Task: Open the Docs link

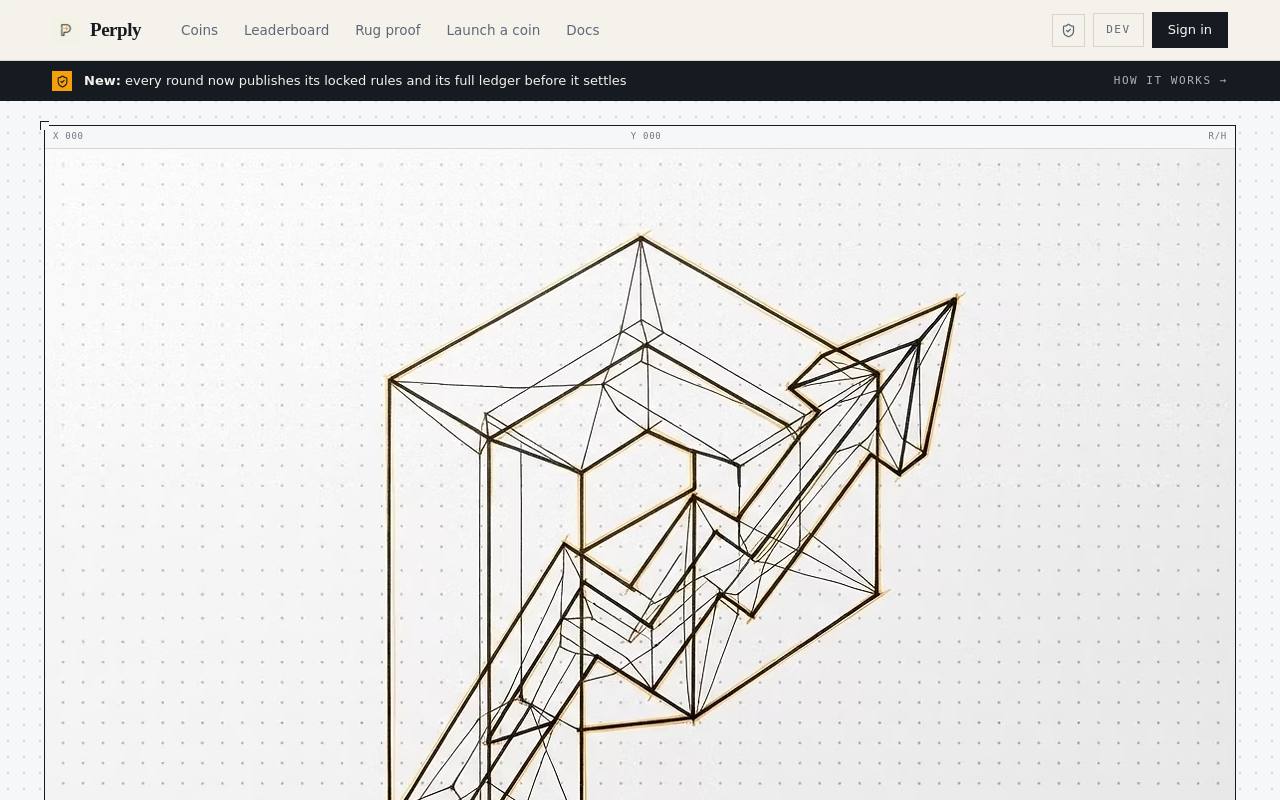Action: point(582,30)
